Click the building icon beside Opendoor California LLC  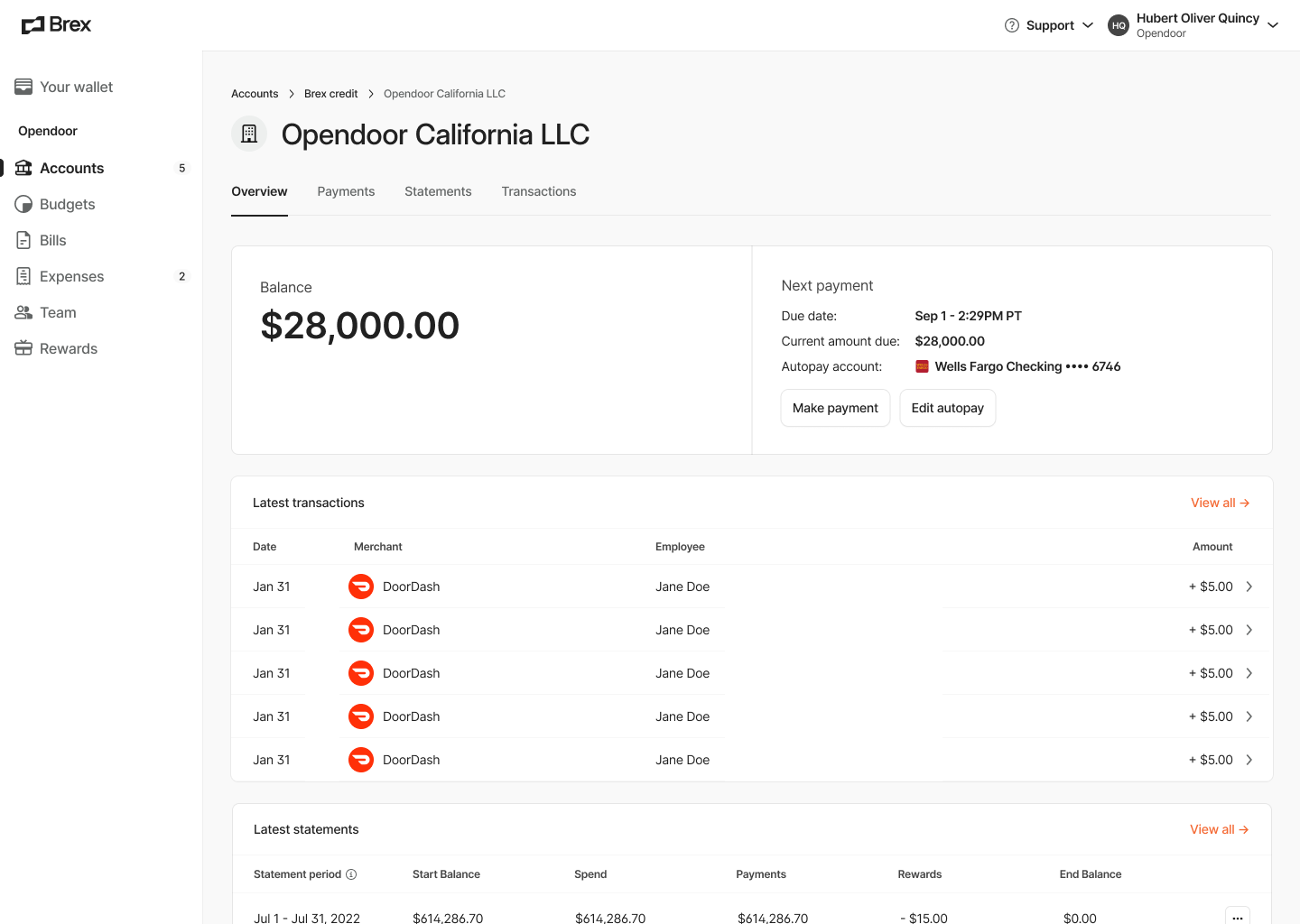pos(249,134)
